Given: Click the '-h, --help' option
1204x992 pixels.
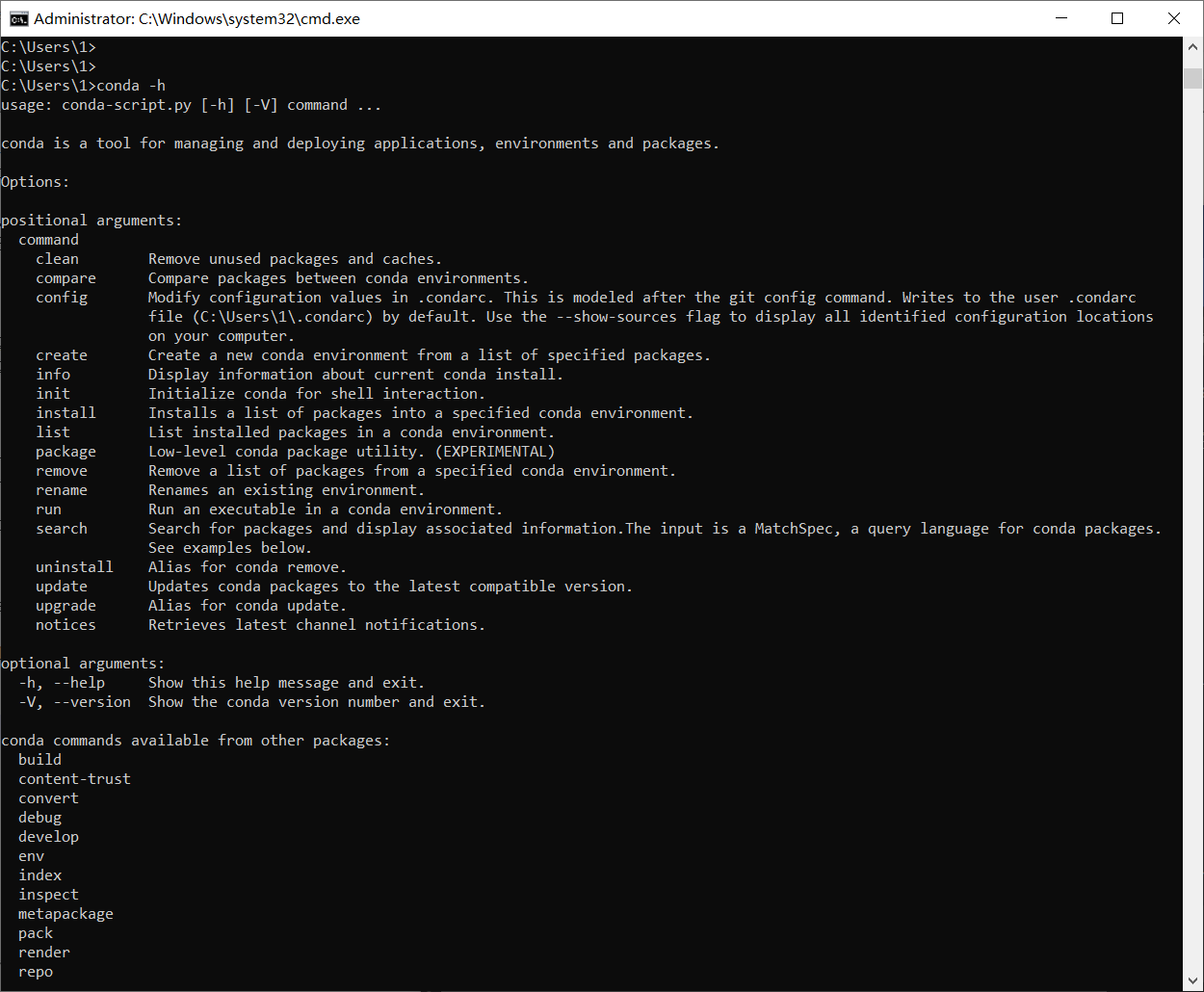Looking at the screenshot, I should pyautogui.click(x=62, y=683).
